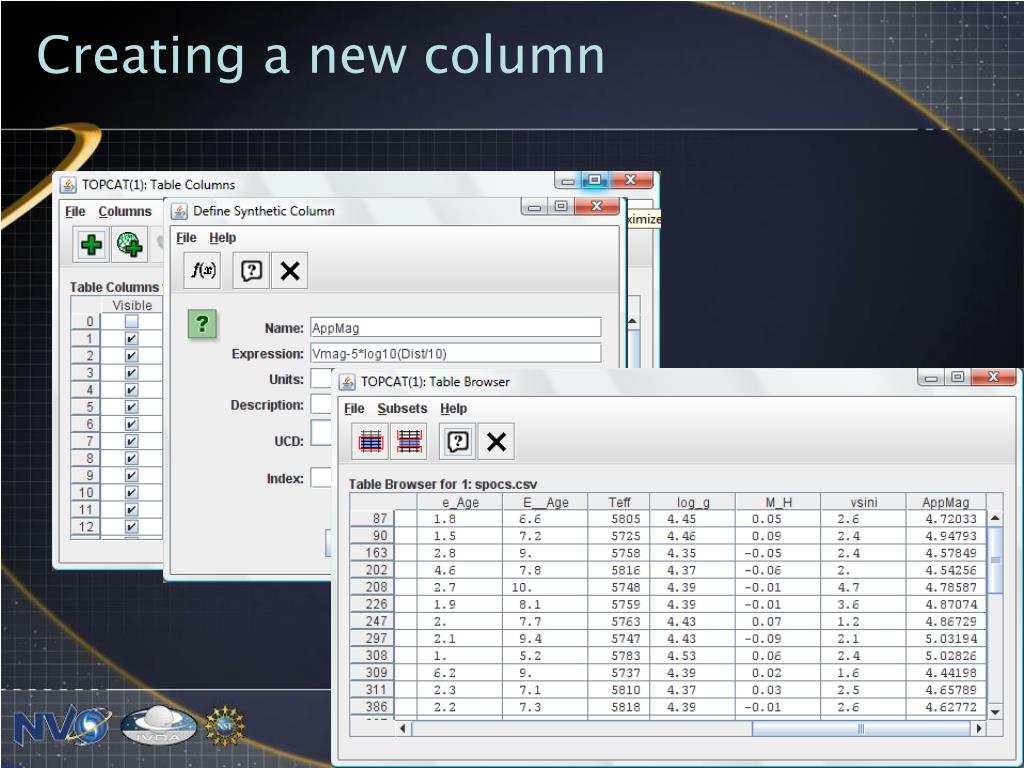
Task: Click Table Browser vertical scrollbar down arrow
Action: (995, 712)
